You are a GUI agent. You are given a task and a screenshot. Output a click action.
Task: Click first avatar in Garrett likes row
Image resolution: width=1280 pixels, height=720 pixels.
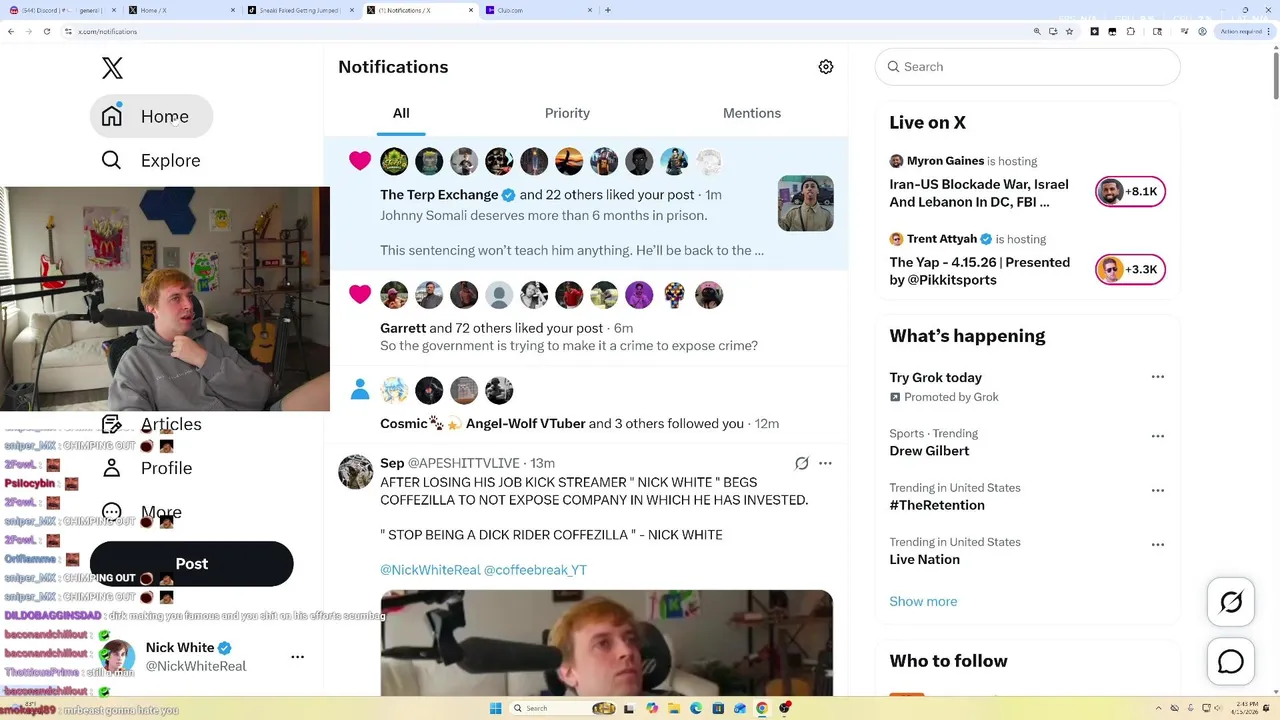coord(394,295)
